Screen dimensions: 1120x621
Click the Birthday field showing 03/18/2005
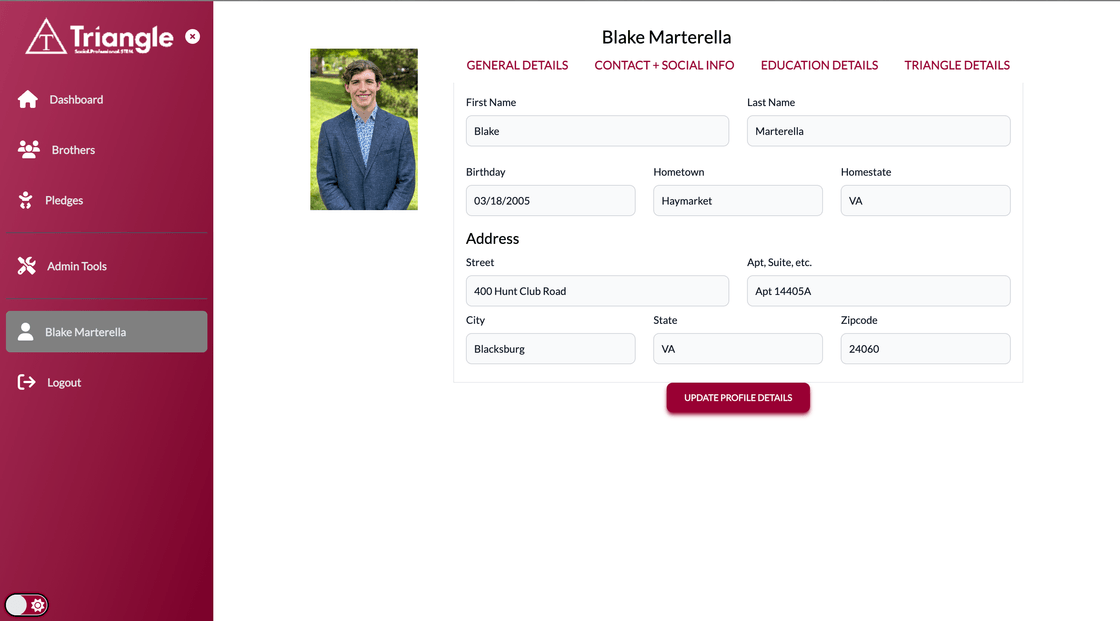click(551, 201)
